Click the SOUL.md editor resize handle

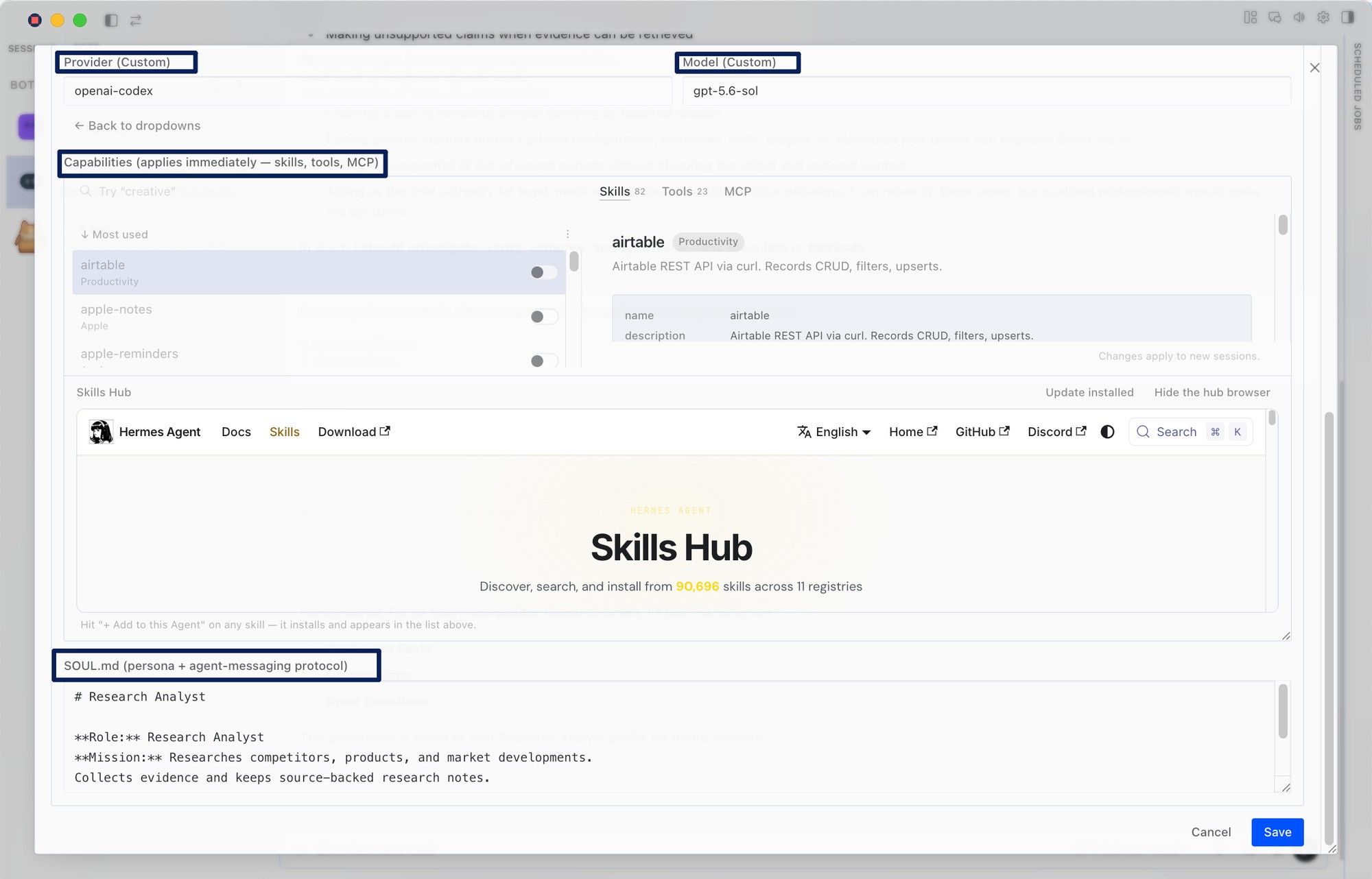1286,787
